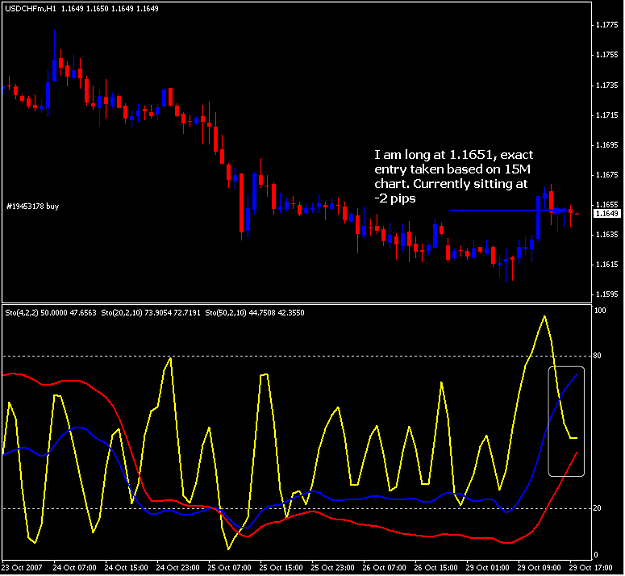Click the 1.1635 price axis label
The height and width of the screenshot is (576, 625).
click(607, 234)
